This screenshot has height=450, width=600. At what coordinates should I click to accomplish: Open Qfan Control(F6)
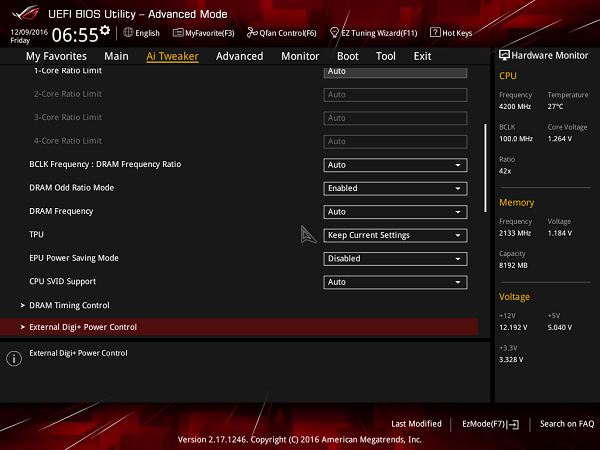coord(282,33)
